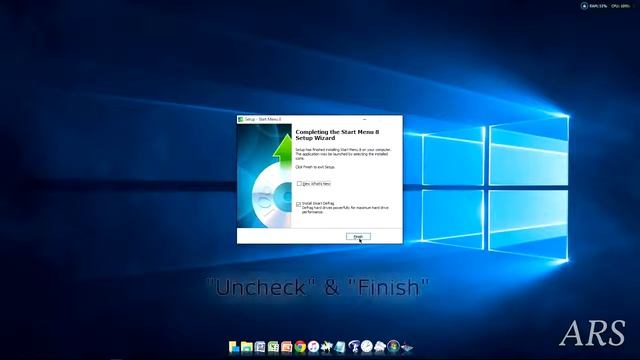Click the white splash-shaped dock icon
The height and width of the screenshot is (360, 640).
coord(327,347)
